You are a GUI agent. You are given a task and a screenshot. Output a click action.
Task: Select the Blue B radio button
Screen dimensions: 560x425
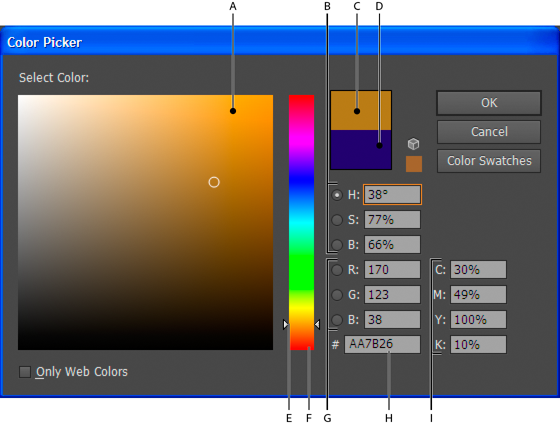coord(337,320)
